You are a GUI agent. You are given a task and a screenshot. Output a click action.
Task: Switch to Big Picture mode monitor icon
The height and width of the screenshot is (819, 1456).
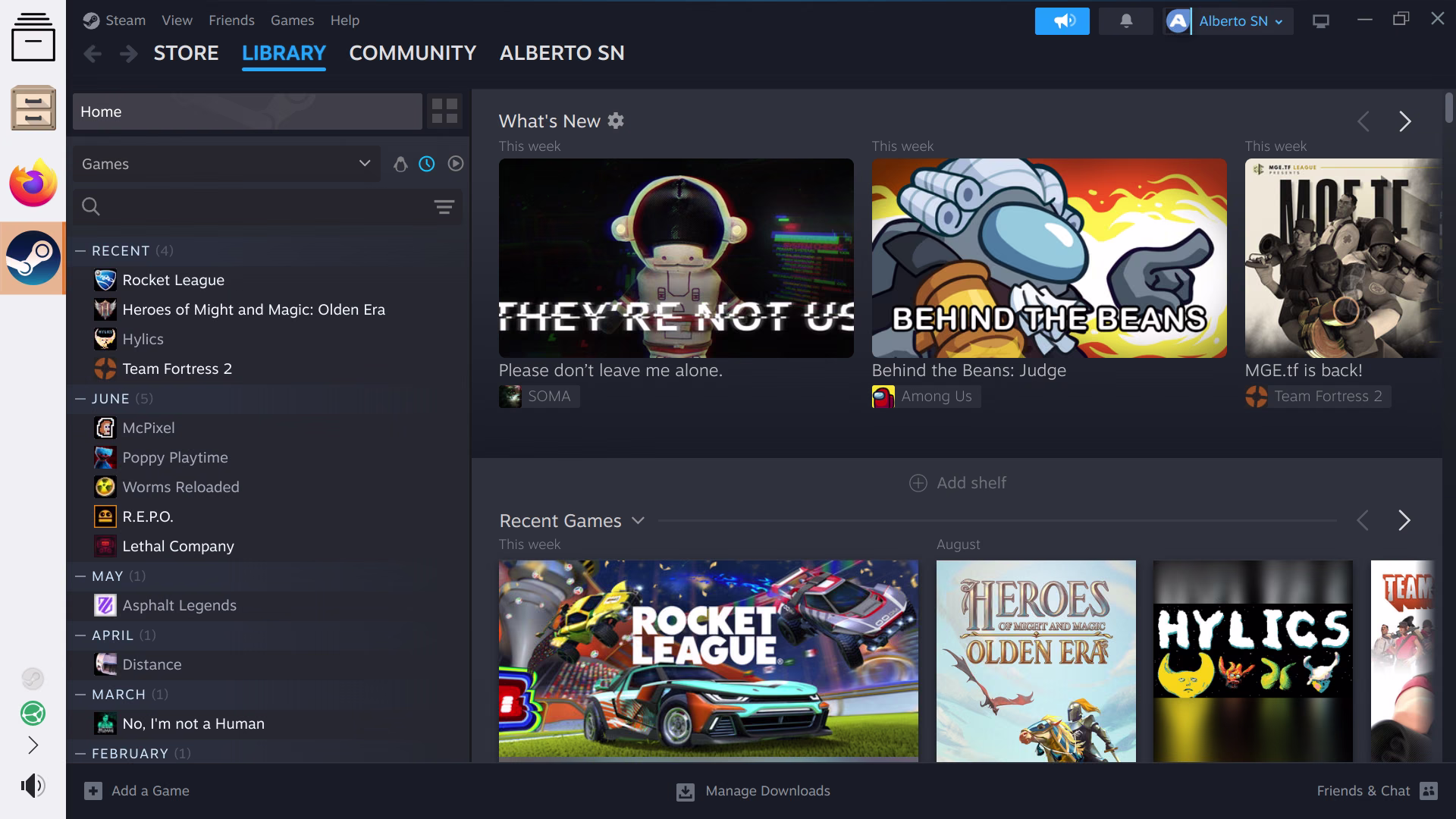click(1321, 21)
